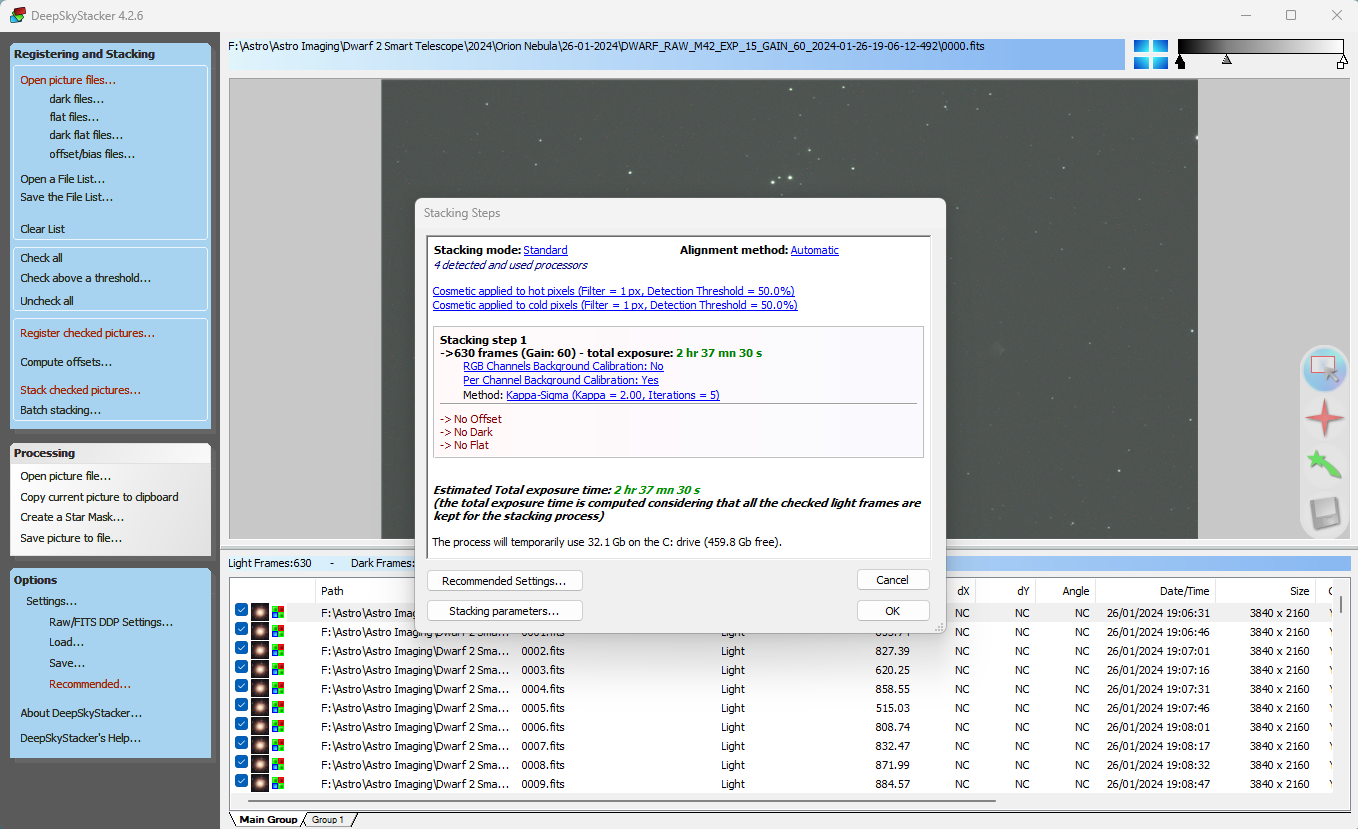Screen dimensions: 1358x829
Task: Click Uncheck all in the sidebar
Action: (47, 301)
